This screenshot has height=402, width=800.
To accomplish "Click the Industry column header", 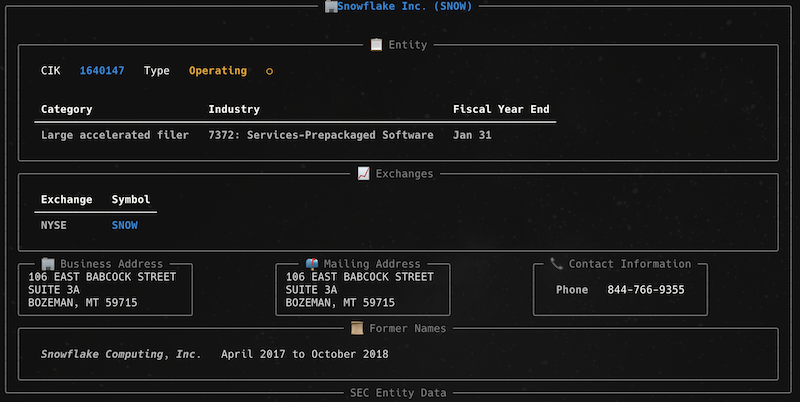I will [x=234, y=109].
